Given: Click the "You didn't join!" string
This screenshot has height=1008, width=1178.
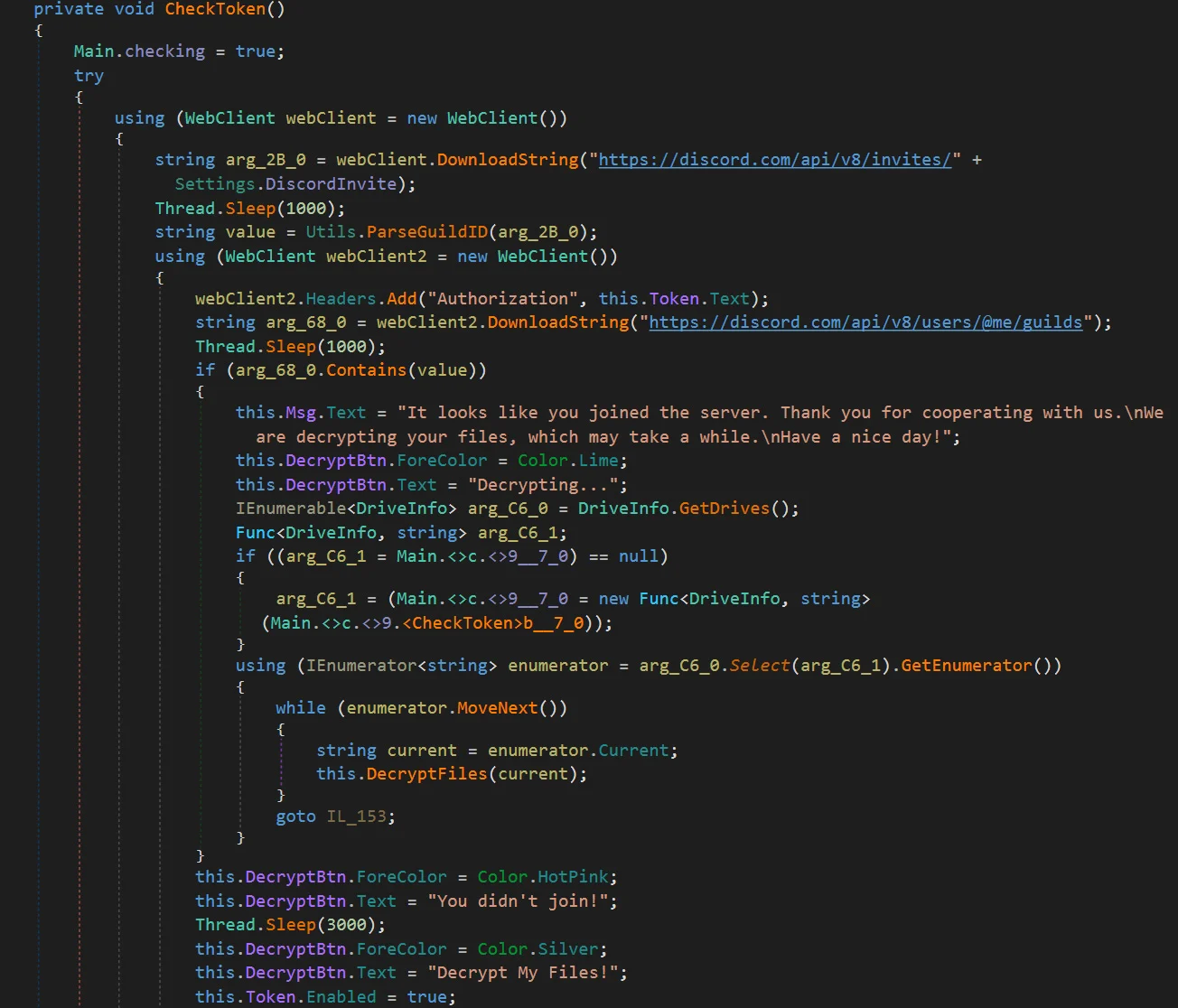Looking at the screenshot, I should (518, 901).
